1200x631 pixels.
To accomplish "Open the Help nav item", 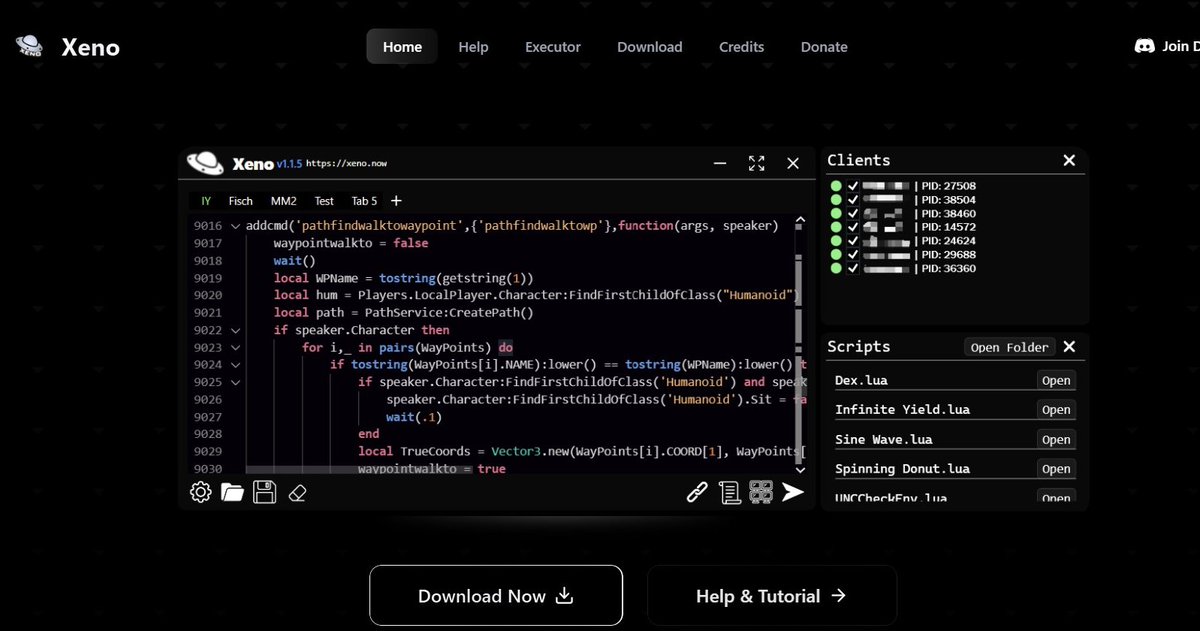I will pyautogui.click(x=473, y=46).
